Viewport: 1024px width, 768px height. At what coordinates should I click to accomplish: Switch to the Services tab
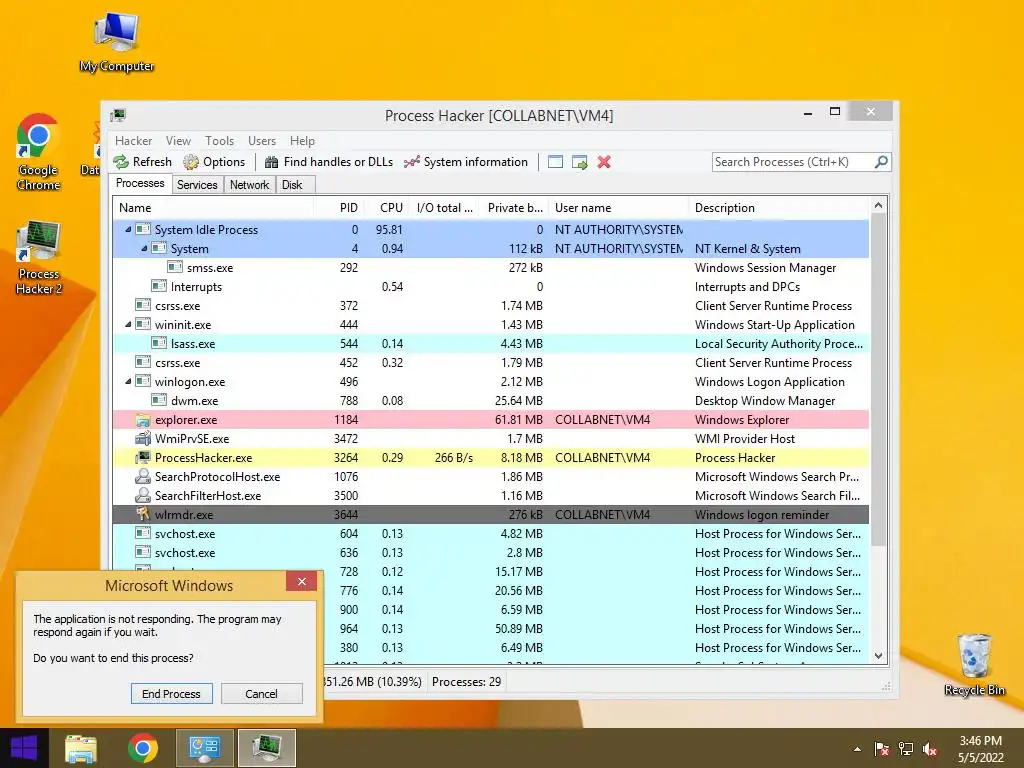coord(197,185)
